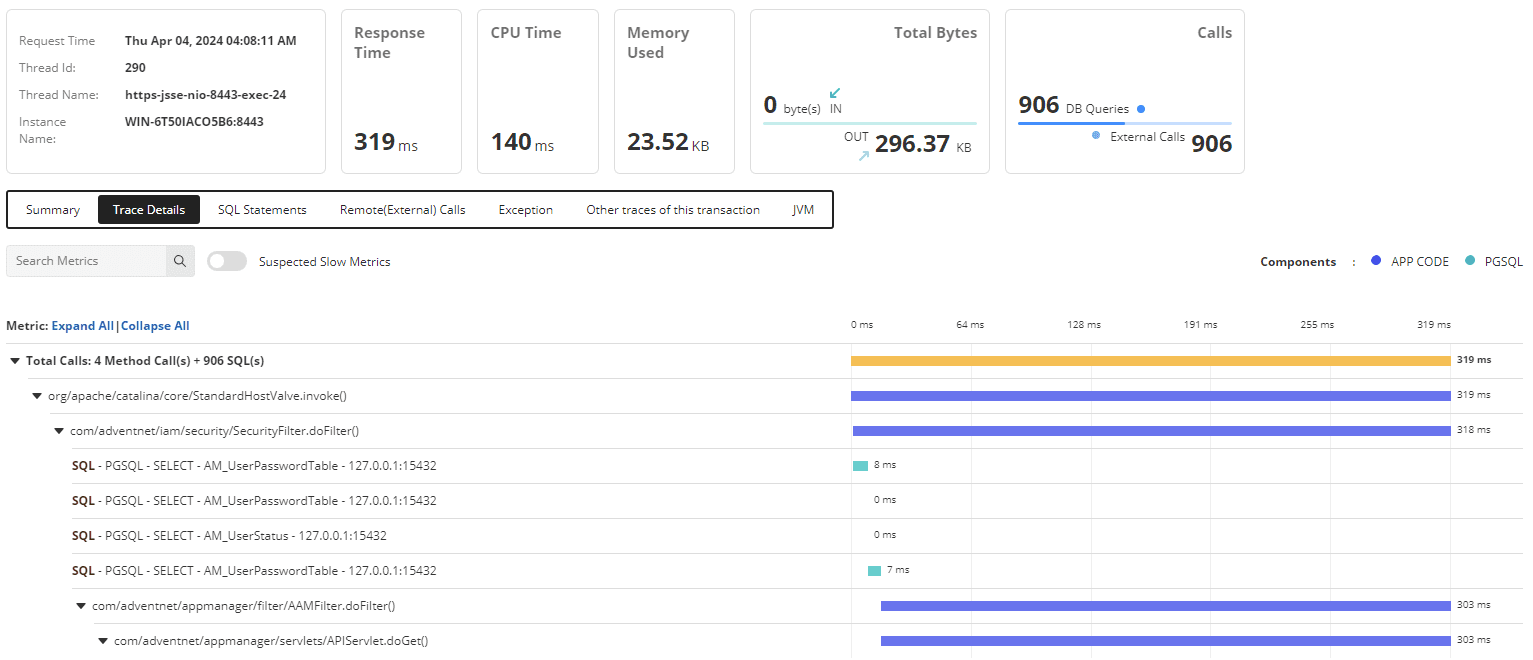Collapse the StandardHostValve.invoke() tree node
The image size is (1533, 660).
[35, 395]
